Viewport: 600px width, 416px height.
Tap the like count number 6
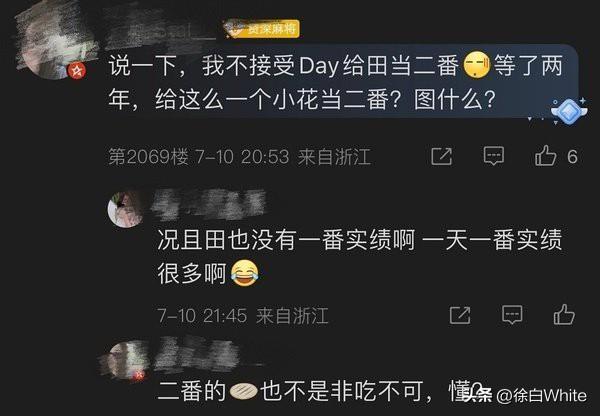(572, 157)
